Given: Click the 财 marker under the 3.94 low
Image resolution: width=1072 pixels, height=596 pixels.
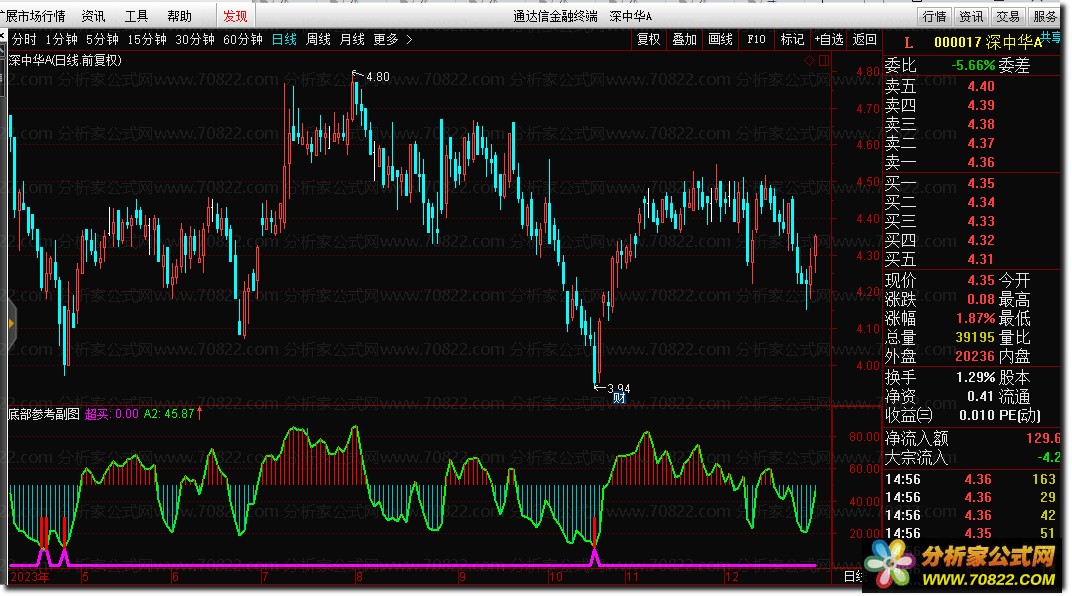Looking at the screenshot, I should (619, 398).
